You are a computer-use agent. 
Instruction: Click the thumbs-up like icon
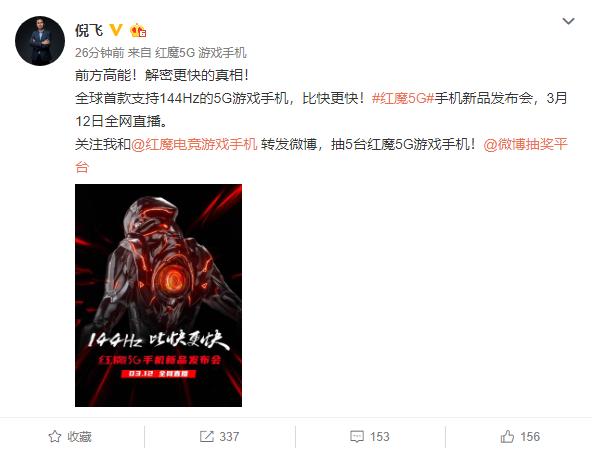[x=507, y=437]
